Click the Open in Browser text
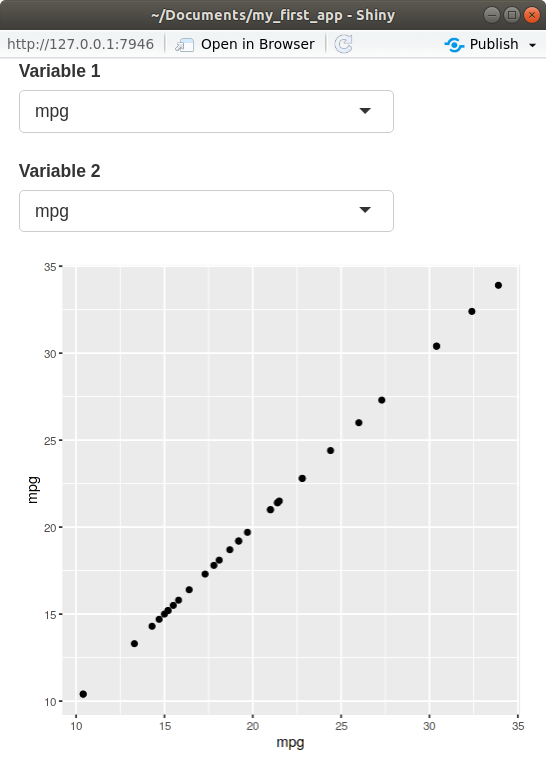The width and height of the screenshot is (546, 770). click(258, 44)
